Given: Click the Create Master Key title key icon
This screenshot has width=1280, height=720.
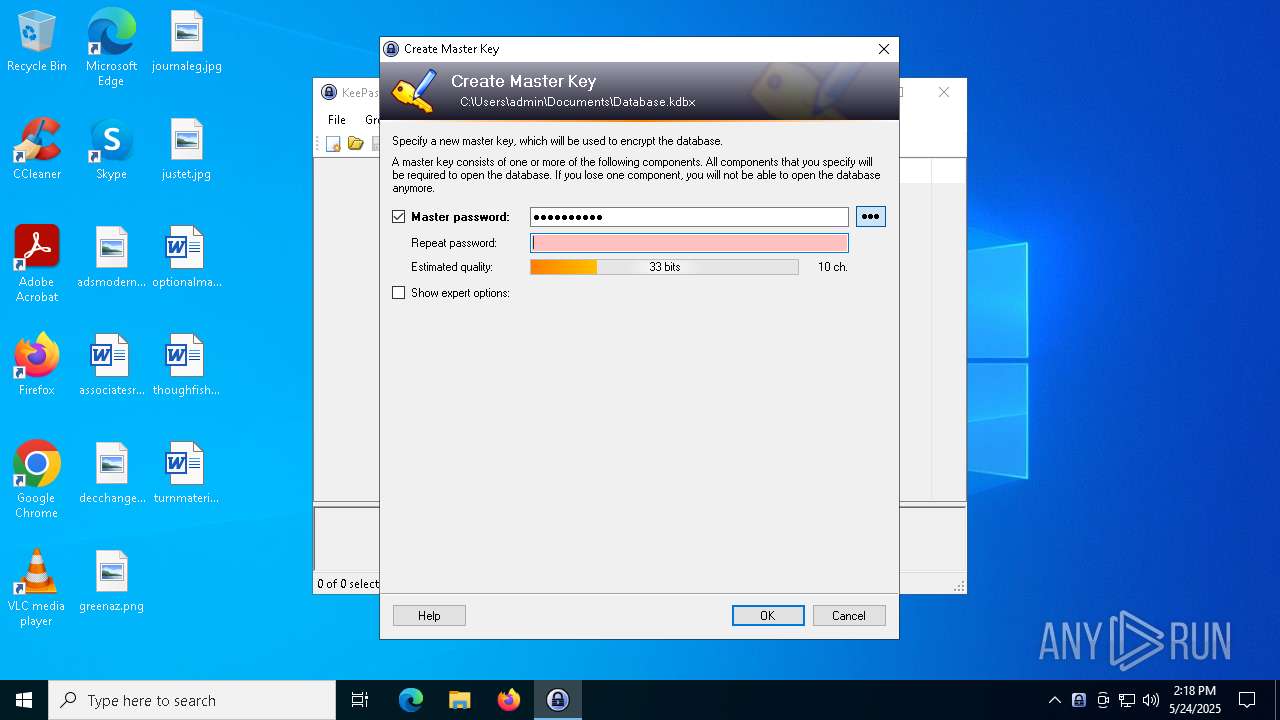Looking at the screenshot, I should pos(414,91).
